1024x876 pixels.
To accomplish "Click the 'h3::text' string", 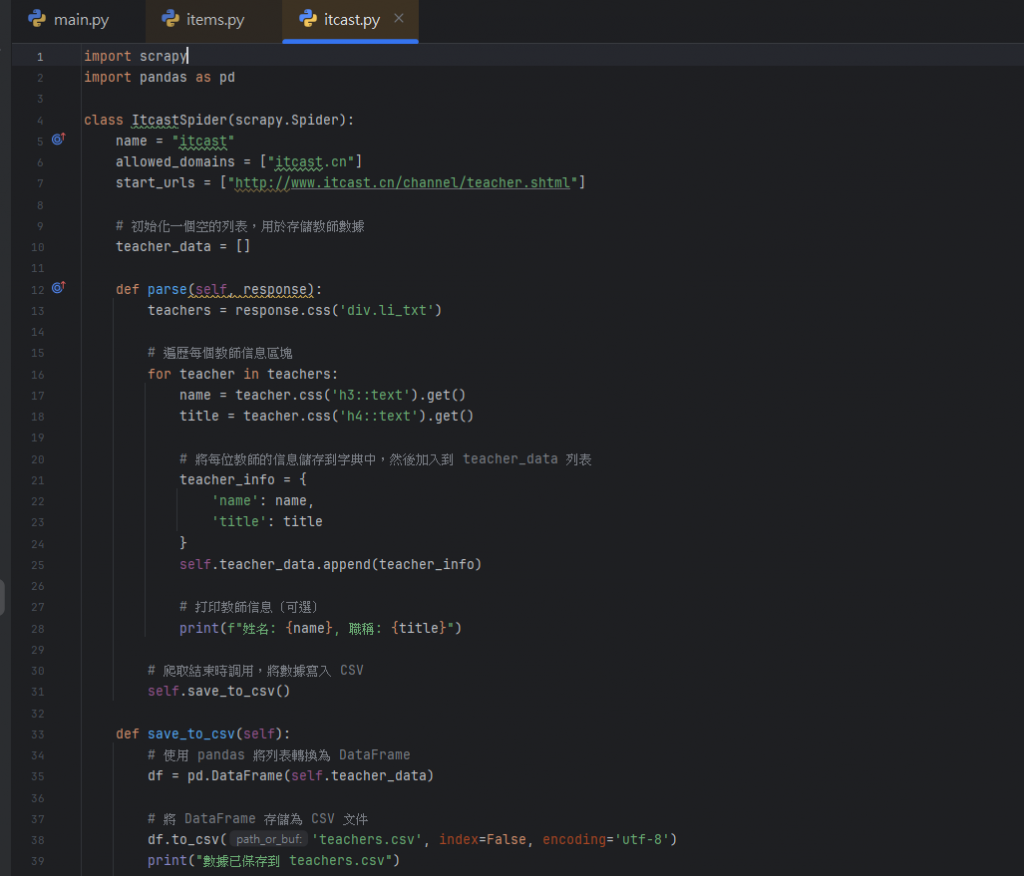I will pyautogui.click(x=371, y=395).
